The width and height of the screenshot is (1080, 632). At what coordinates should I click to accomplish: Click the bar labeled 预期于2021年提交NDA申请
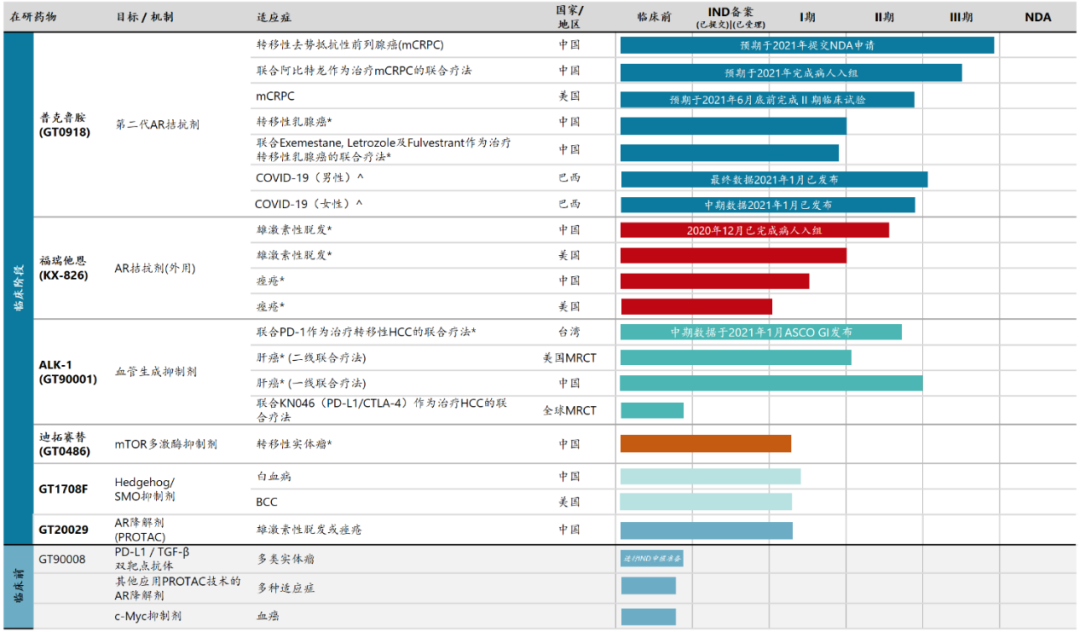pyautogui.click(x=806, y=45)
